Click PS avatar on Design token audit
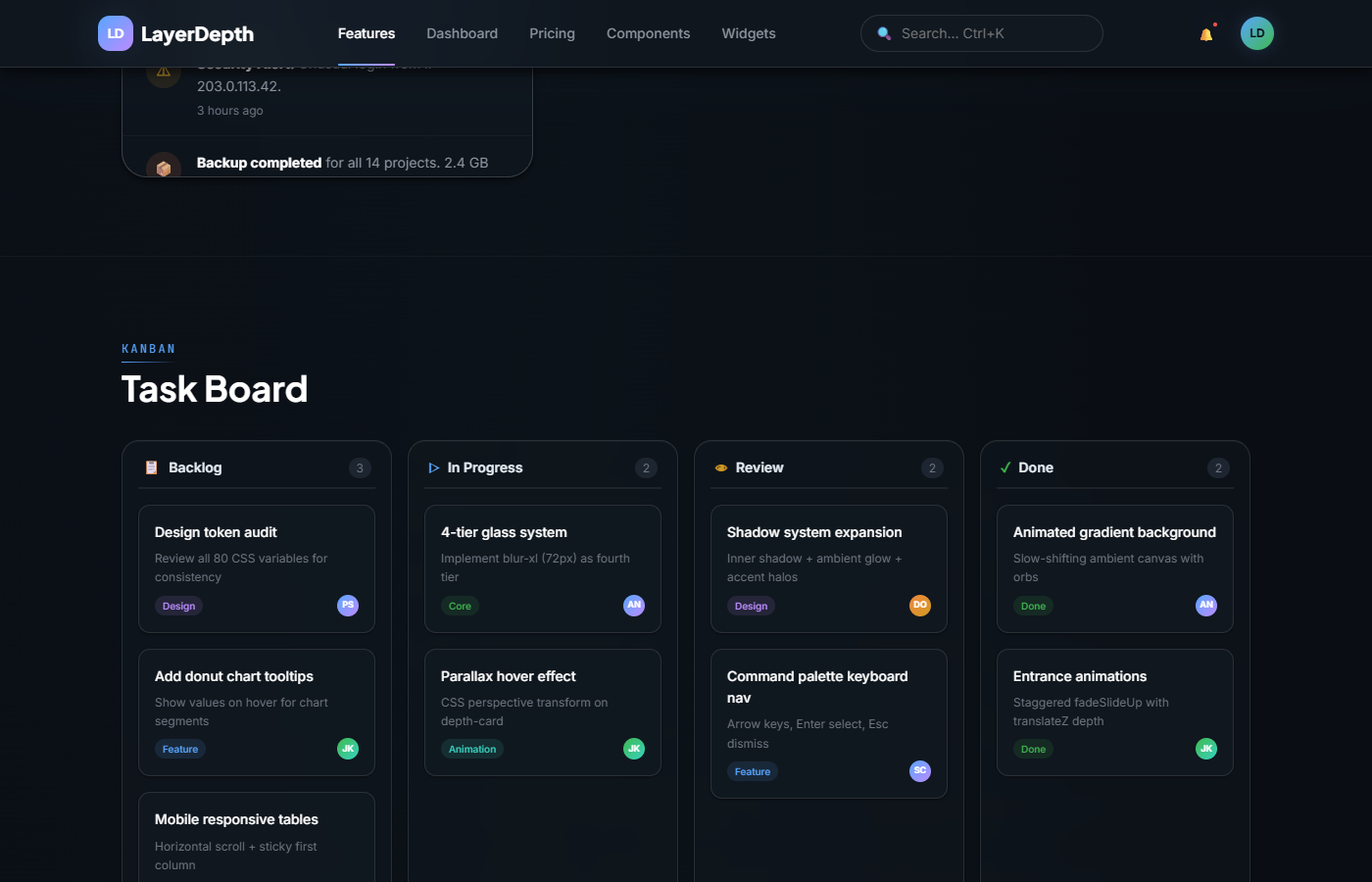Screen dimensions: 1372x882 [x=348, y=606]
